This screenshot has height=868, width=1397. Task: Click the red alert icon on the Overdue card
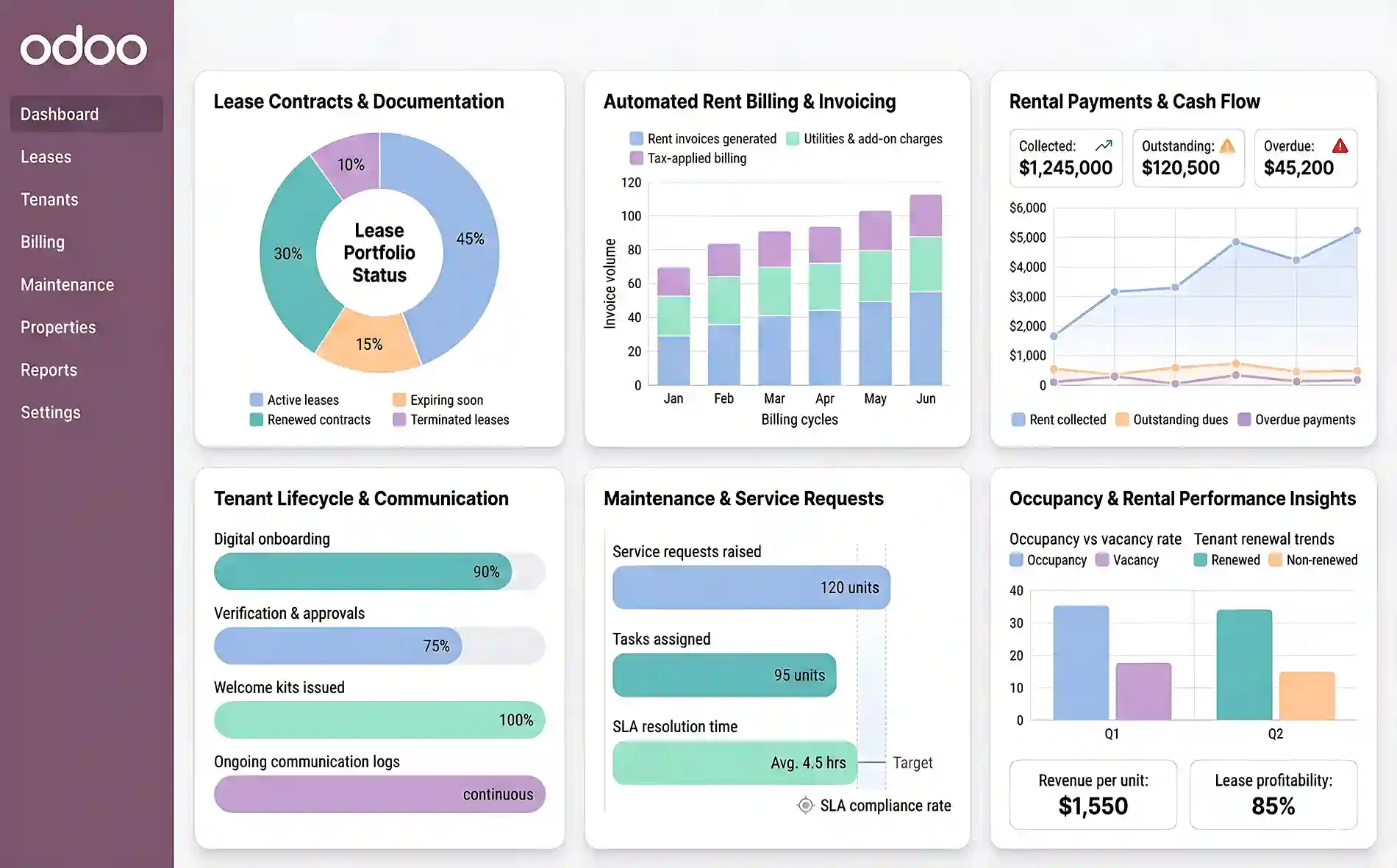coord(1341,146)
